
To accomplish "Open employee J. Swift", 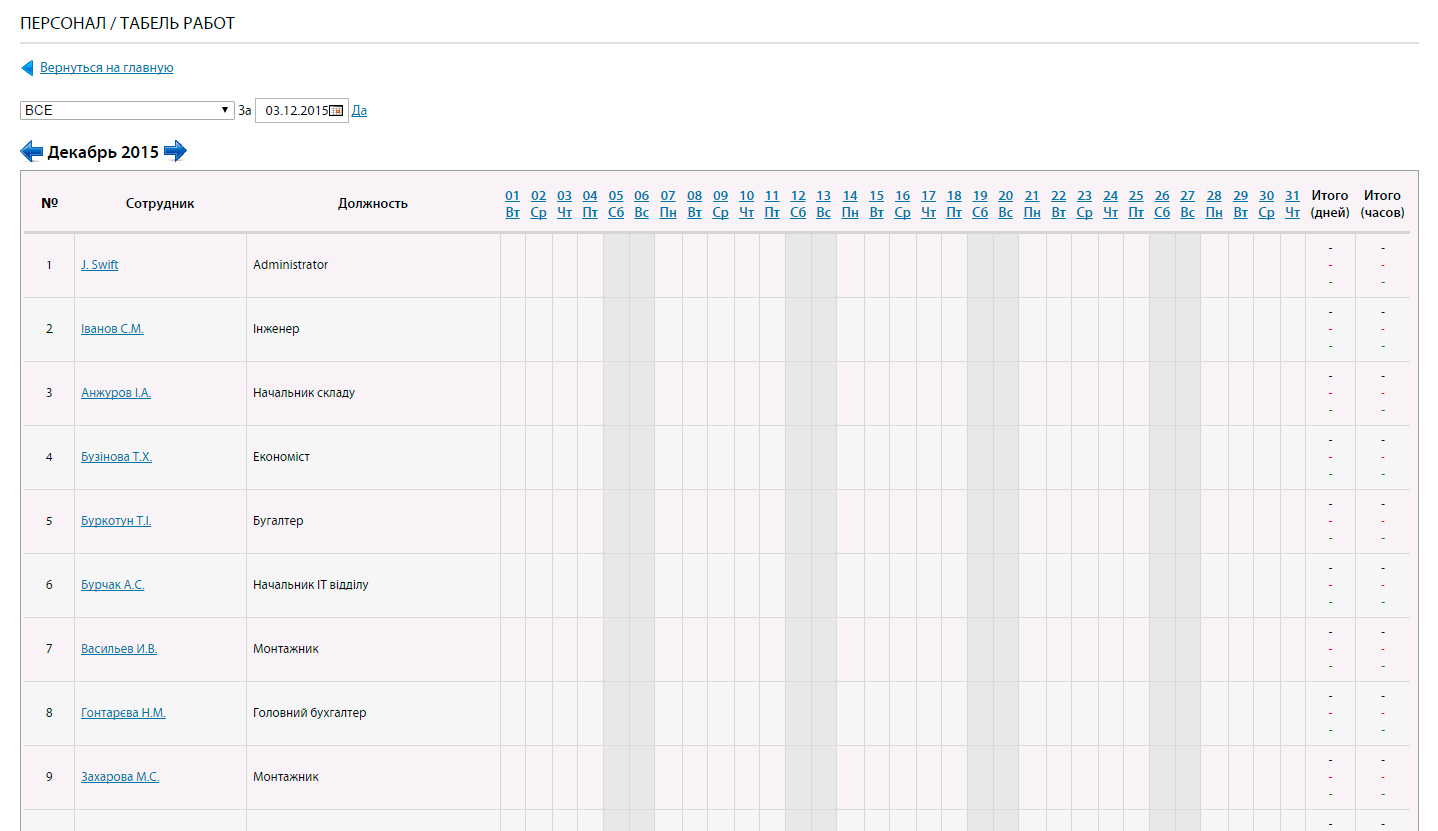I will point(99,265).
